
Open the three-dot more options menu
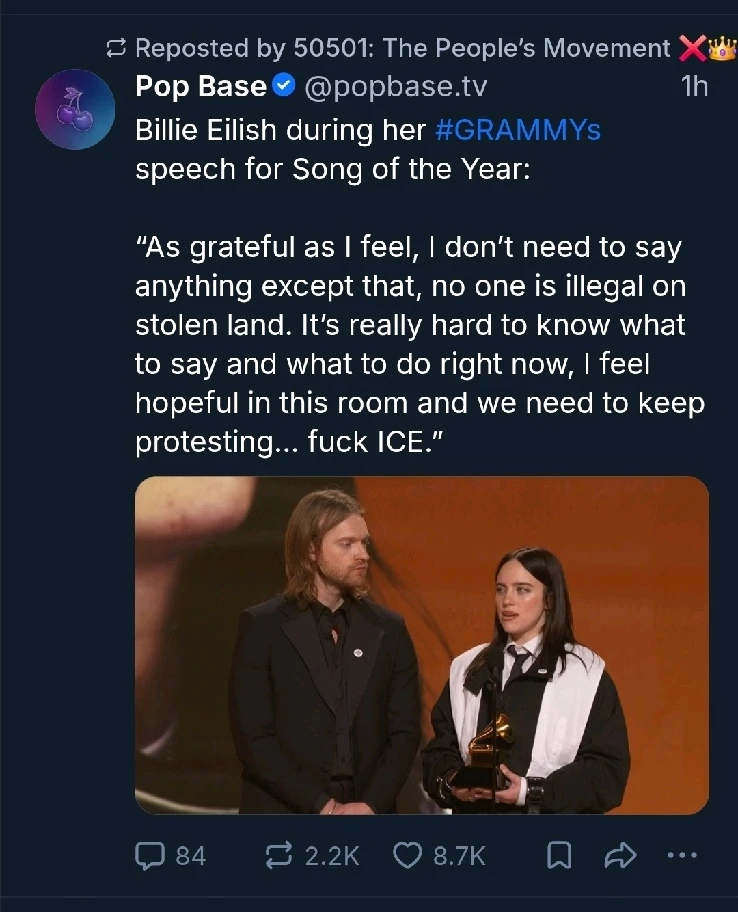click(682, 856)
